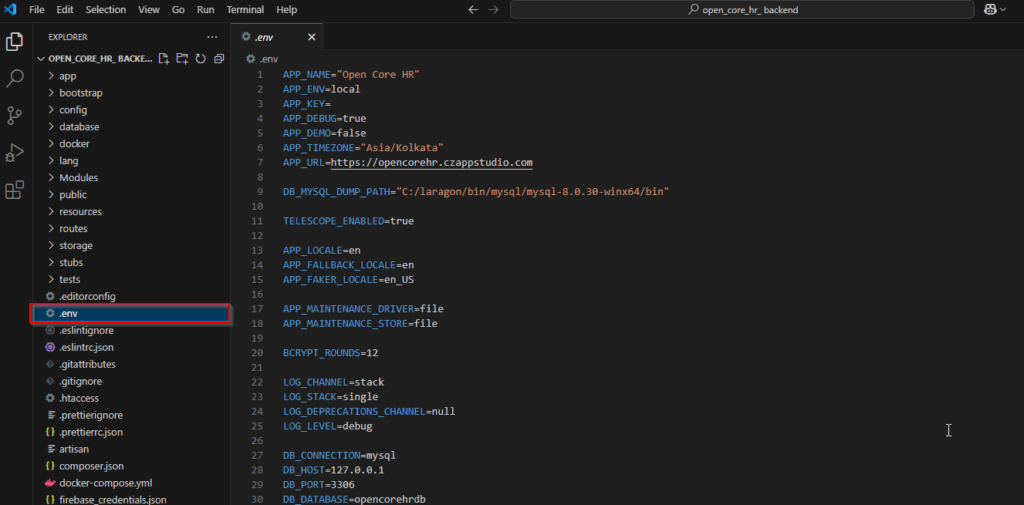Open the .htaccess file
The width and height of the screenshot is (1024, 505).
[131, 399]
